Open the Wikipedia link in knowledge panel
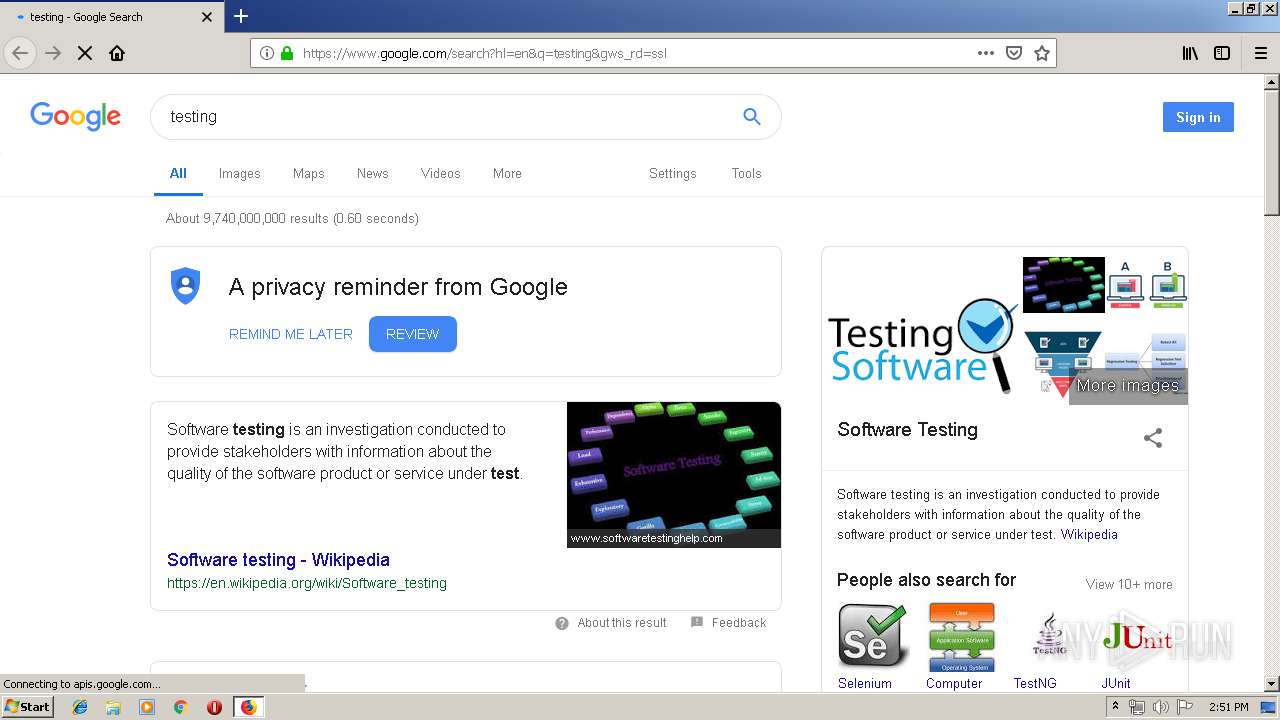 [x=1089, y=534]
